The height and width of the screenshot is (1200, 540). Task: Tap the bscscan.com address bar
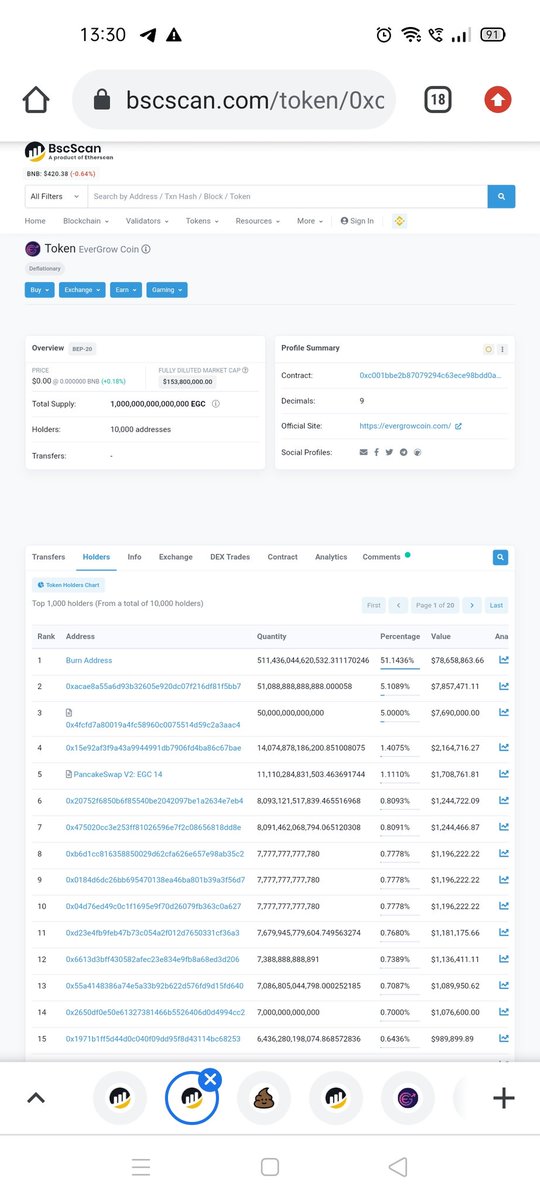pyautogui.click(x=234, y=100)
